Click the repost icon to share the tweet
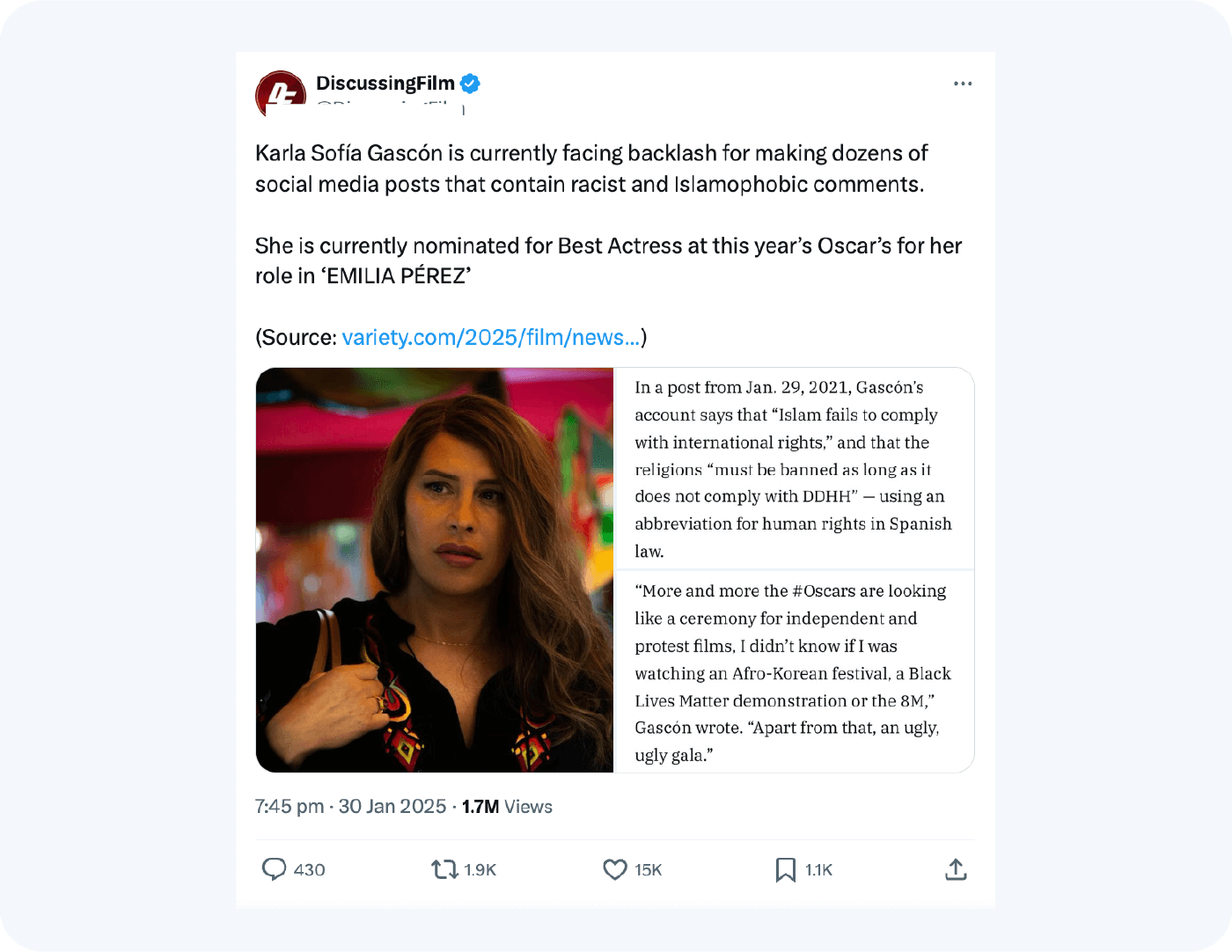Viewport: 1232px width, 952px height. (x=444, y=869)
